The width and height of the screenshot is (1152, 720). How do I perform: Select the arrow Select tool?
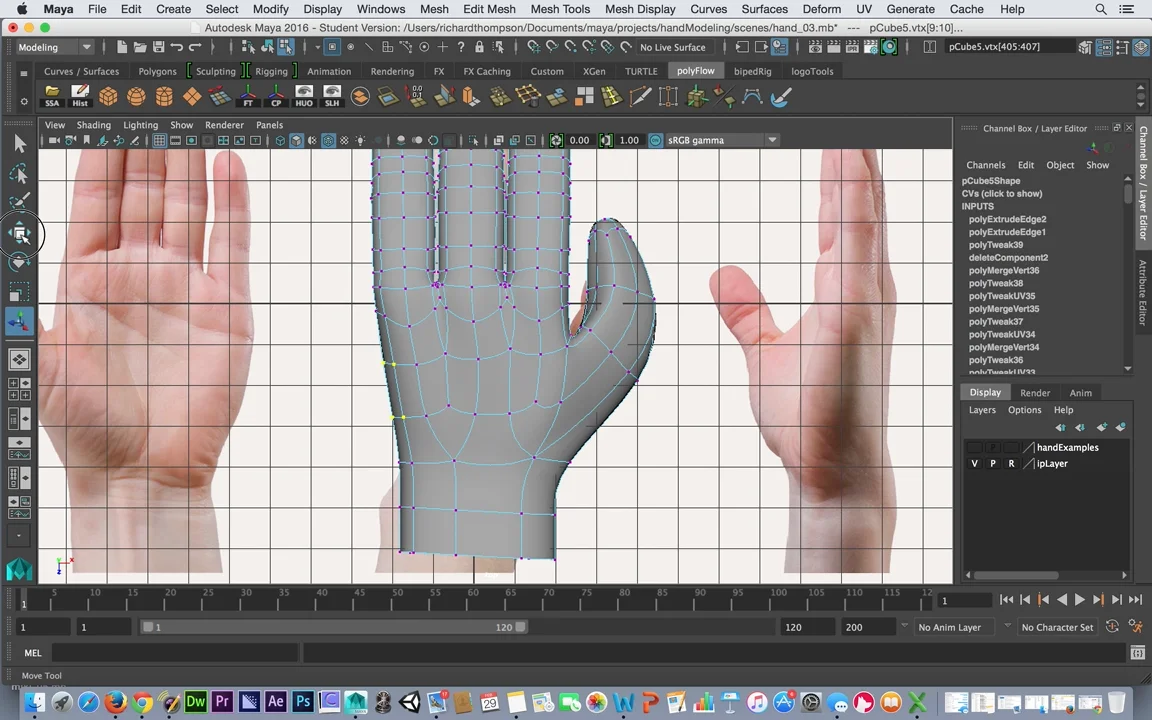click(x=20, y=143)
